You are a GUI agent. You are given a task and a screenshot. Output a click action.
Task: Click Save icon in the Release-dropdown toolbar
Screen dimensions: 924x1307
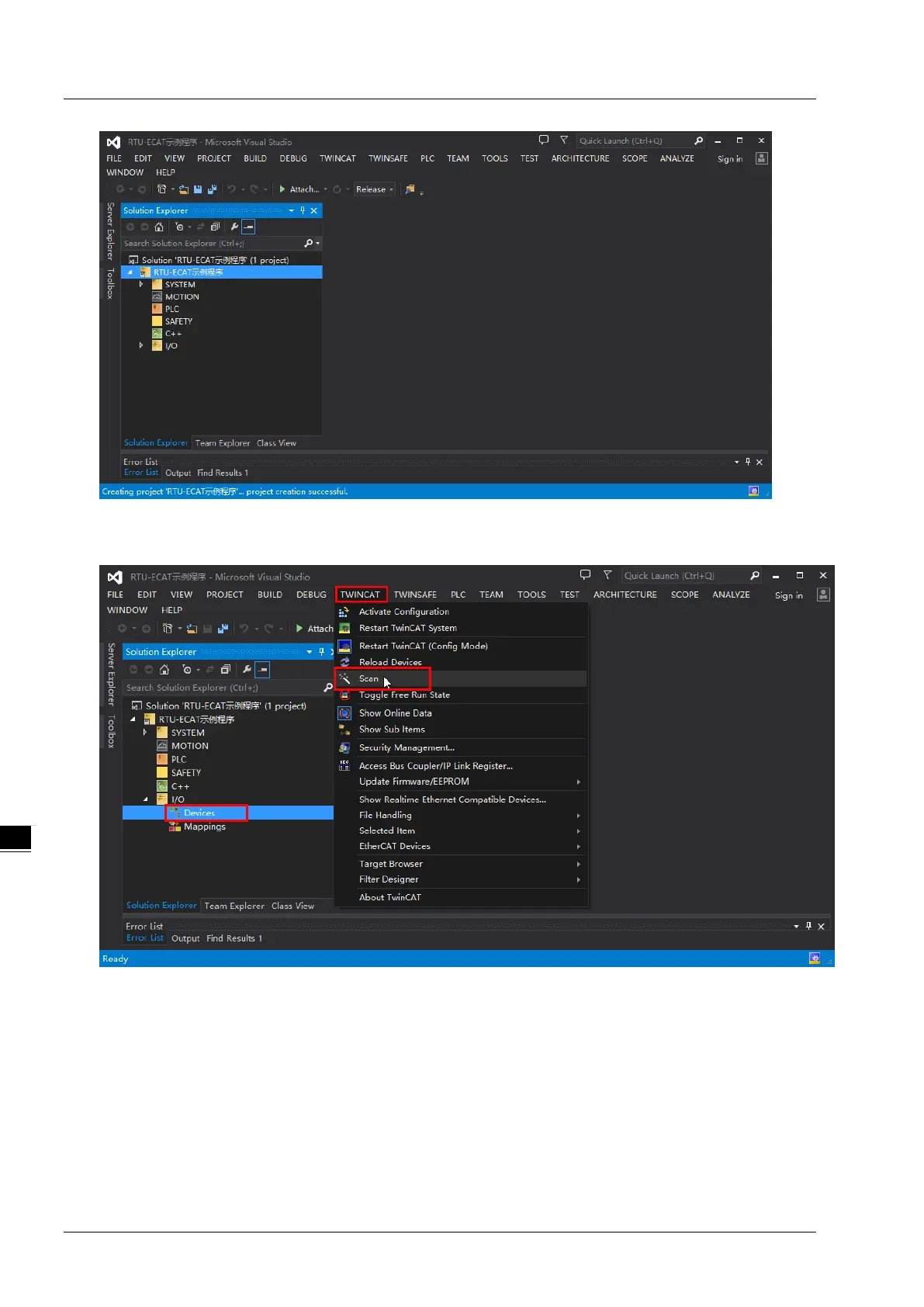pyautogui.click(x=198, y=189)
